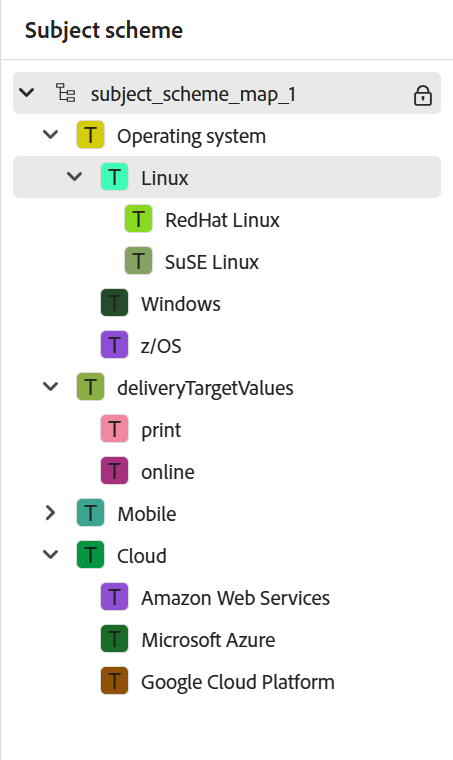Click the teal T icon next to Linux
This screenshot has width=453, height=760.
[x=114, y=177]
